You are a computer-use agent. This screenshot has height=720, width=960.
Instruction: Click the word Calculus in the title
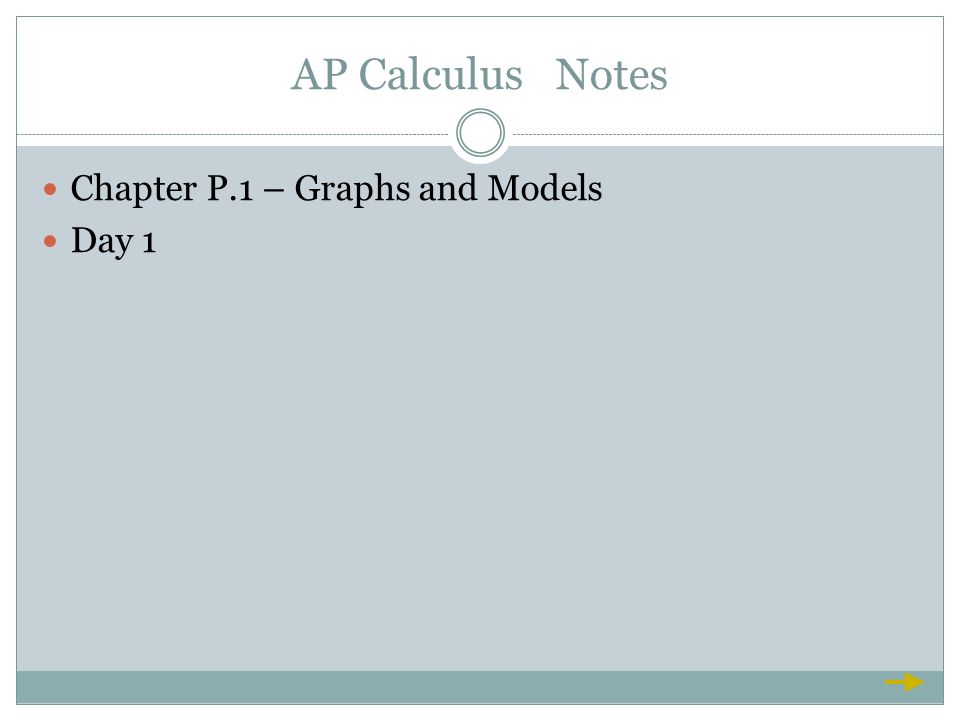440,75
